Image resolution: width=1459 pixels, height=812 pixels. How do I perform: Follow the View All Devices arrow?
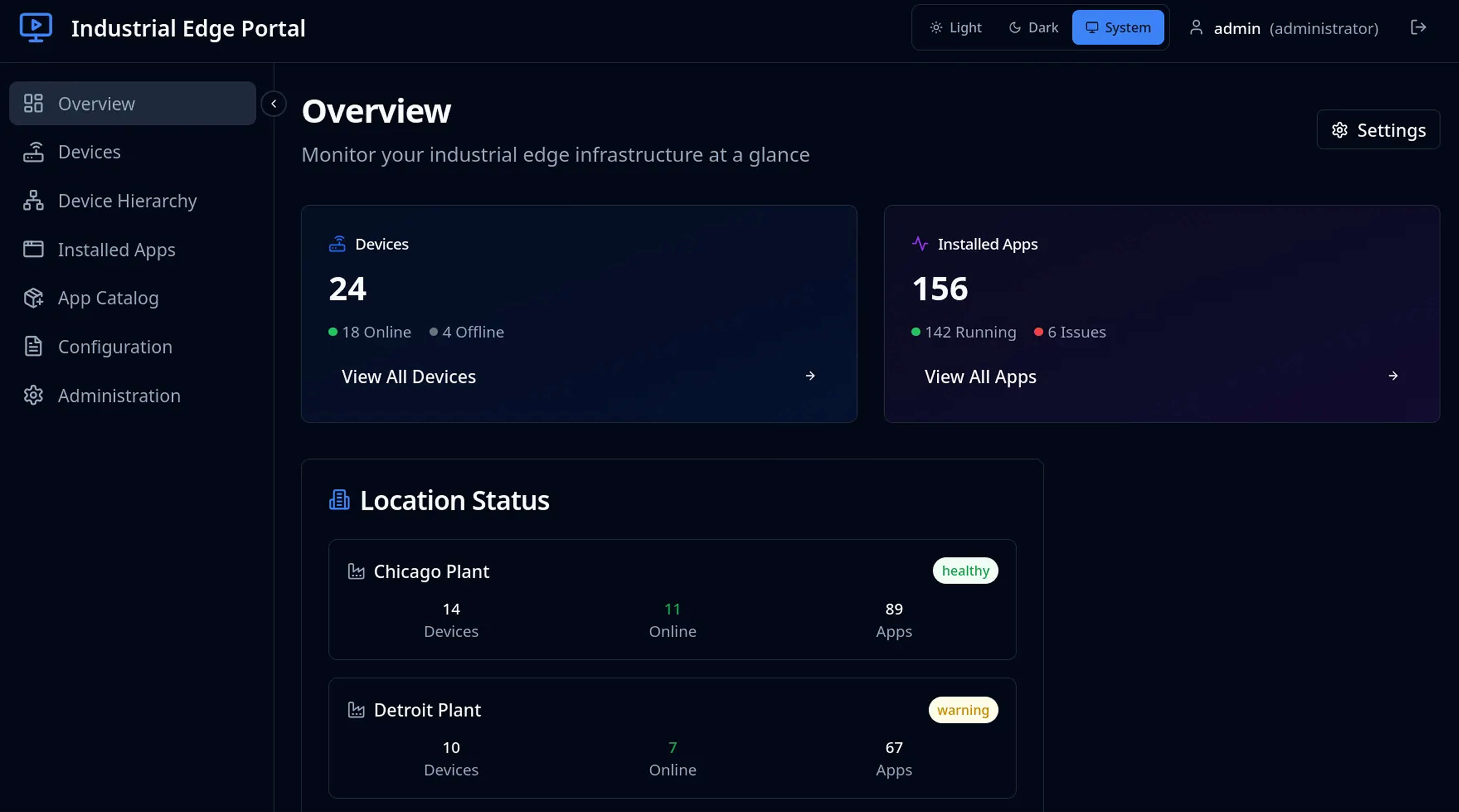coord(810,376)
